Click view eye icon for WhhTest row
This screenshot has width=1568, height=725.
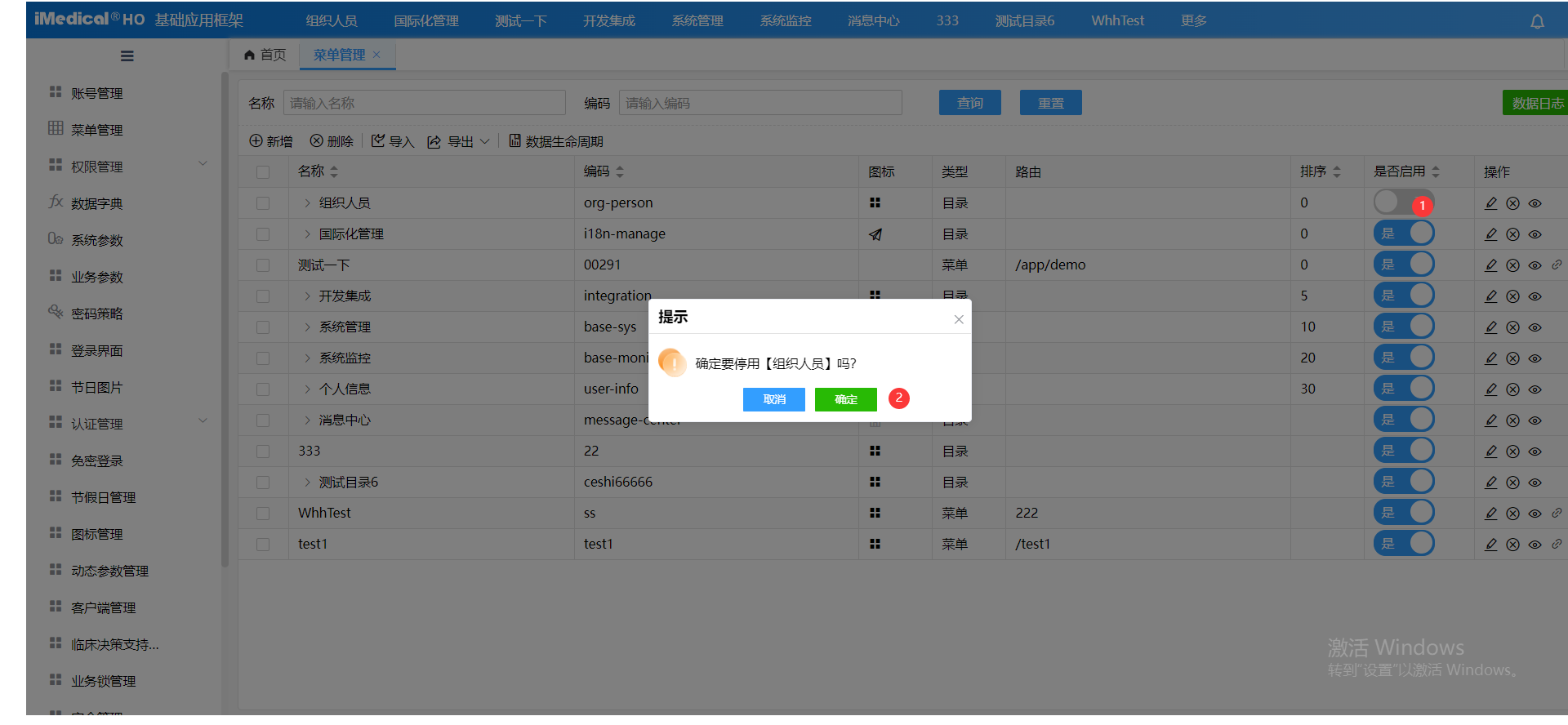1535,514
